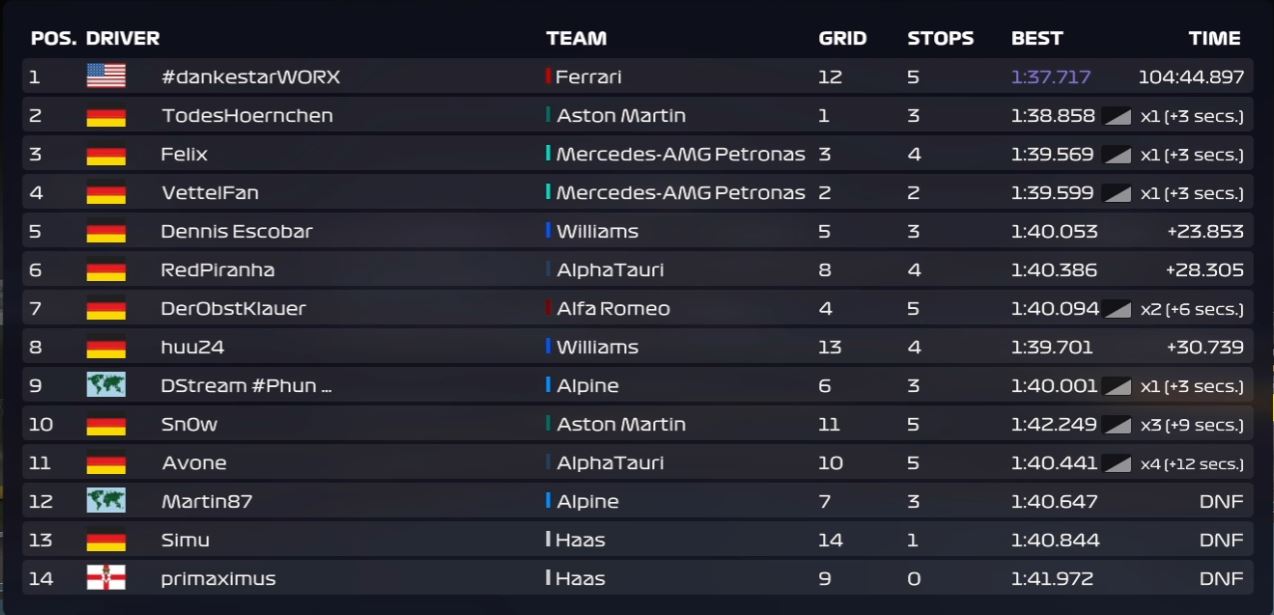The image size is (1274, 615).
Task: Click the Northern Ireland flag beside primaximus
Action: tap(106, 578)
